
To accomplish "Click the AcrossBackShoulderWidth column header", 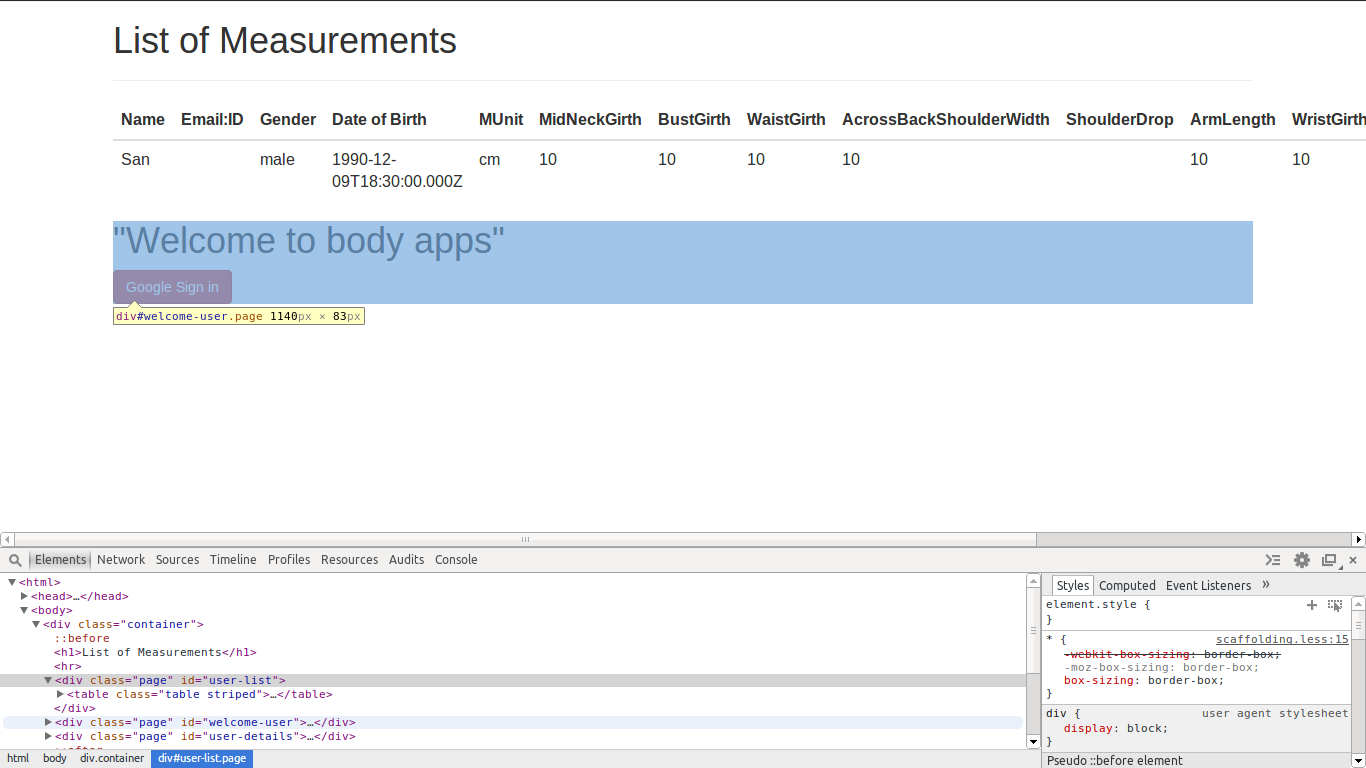I will (x=946, y=119).
